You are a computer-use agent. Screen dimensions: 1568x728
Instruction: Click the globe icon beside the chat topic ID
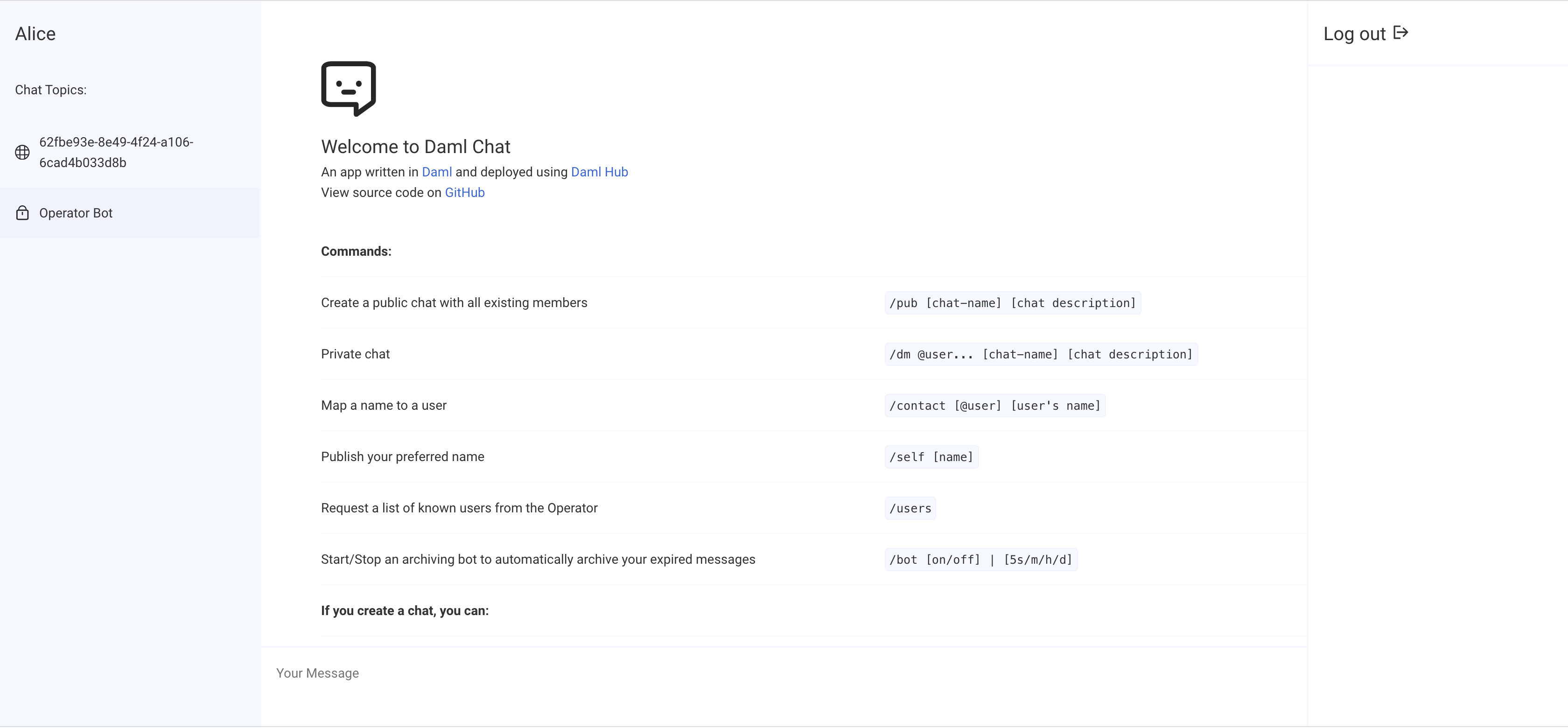coord(22,152)
